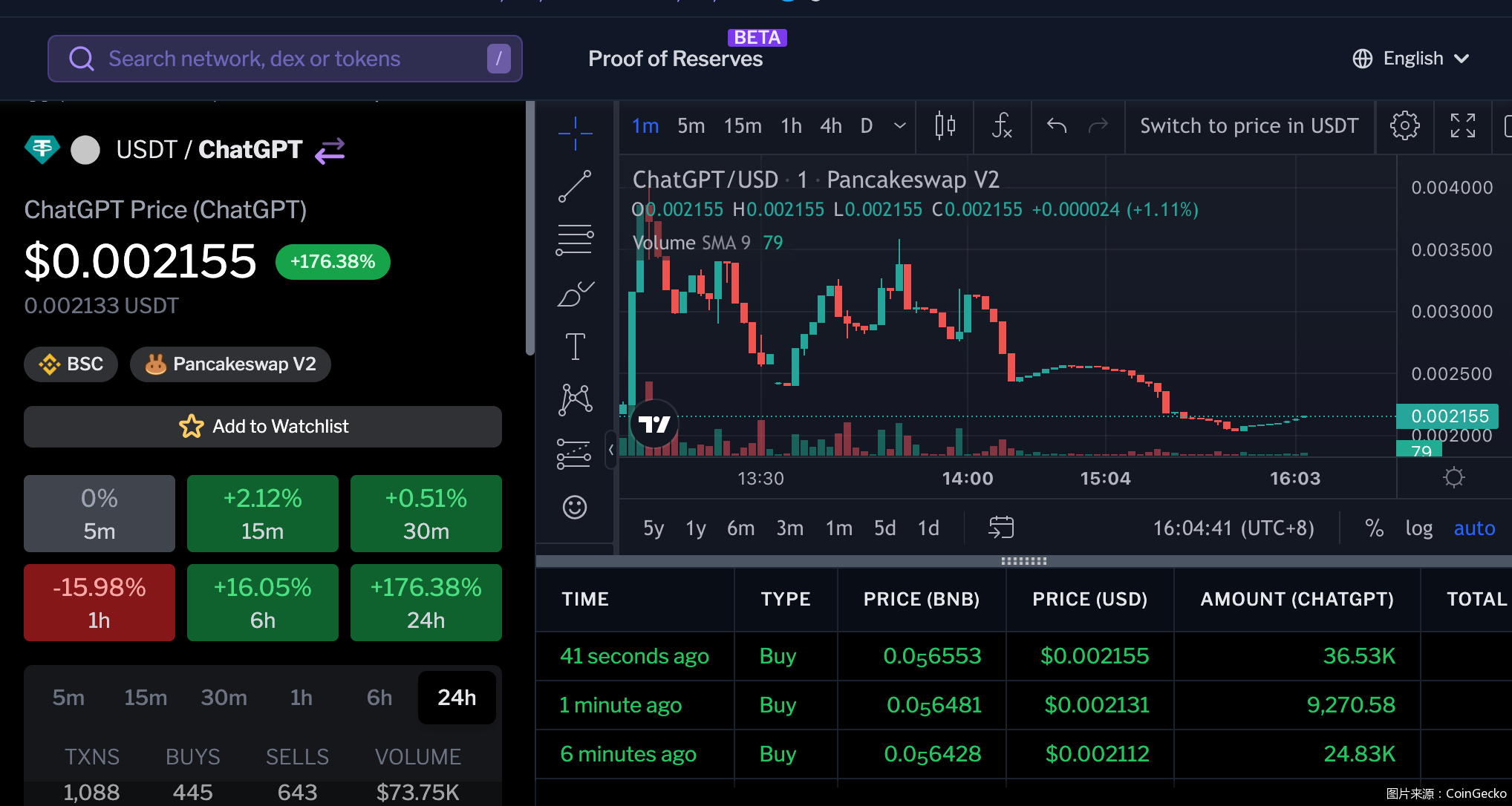The height and width of the screenshot is (806, 1512).
Task: Open the Fibonacci retracement tool
Action: 575,240
